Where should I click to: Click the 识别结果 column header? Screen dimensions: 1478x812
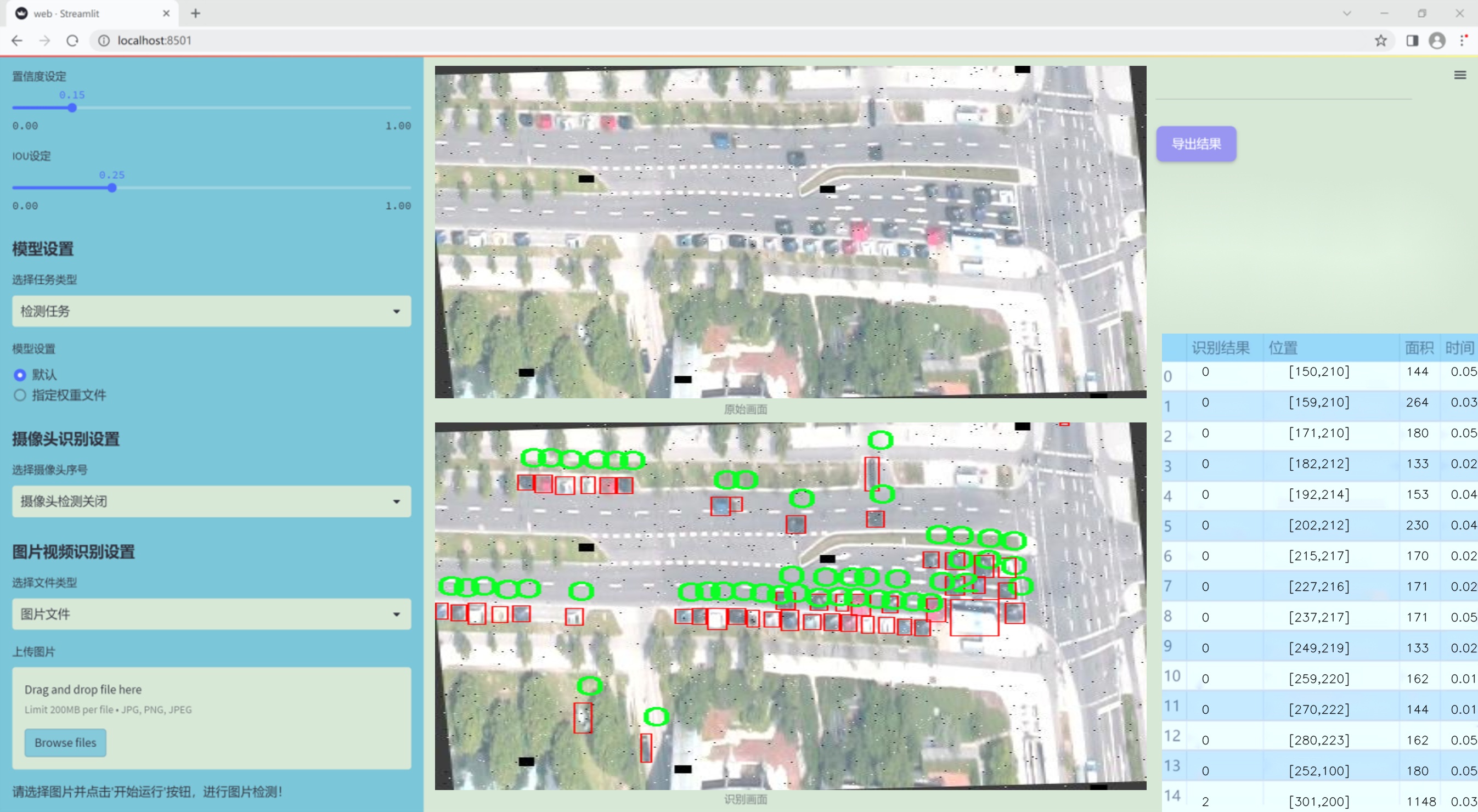[1220, 348]
